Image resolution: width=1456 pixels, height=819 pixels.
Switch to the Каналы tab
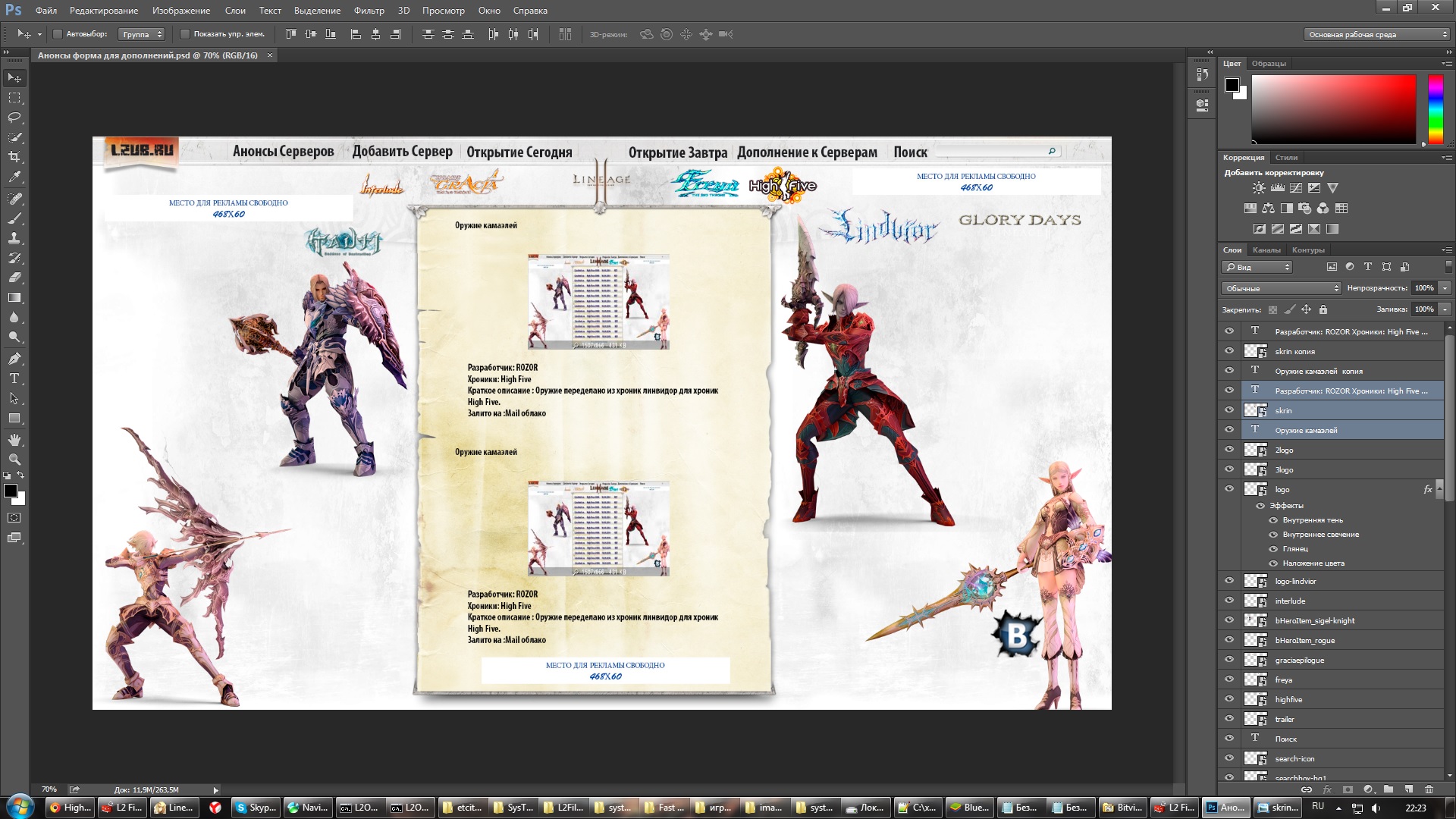pos(1266,250)
